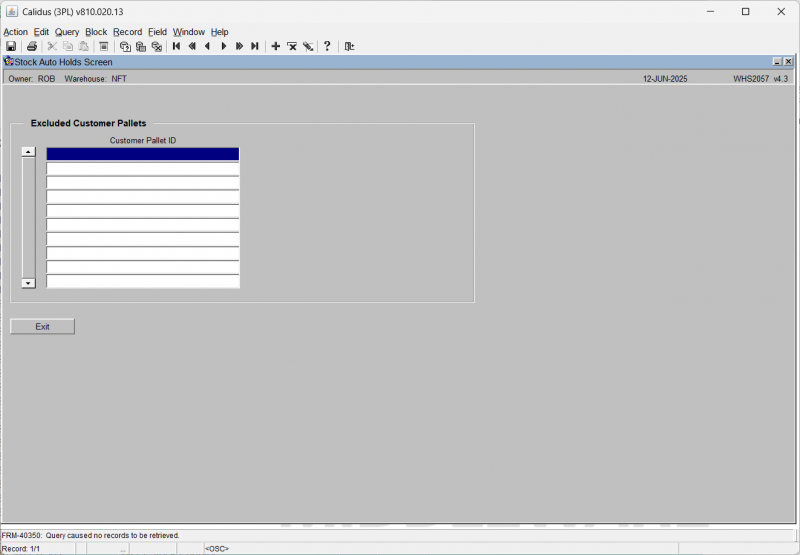Jump to last record icon

click(255, 46)
